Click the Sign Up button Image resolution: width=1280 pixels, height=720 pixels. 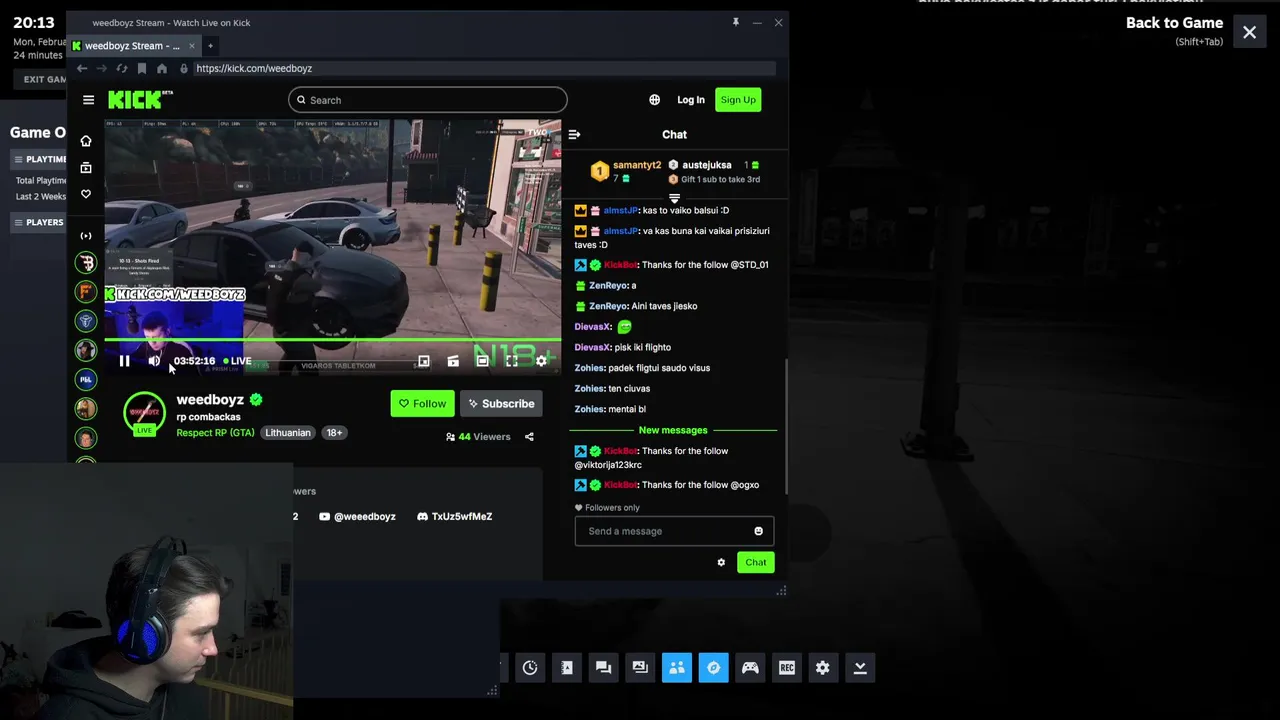click(x=738, y=100)
